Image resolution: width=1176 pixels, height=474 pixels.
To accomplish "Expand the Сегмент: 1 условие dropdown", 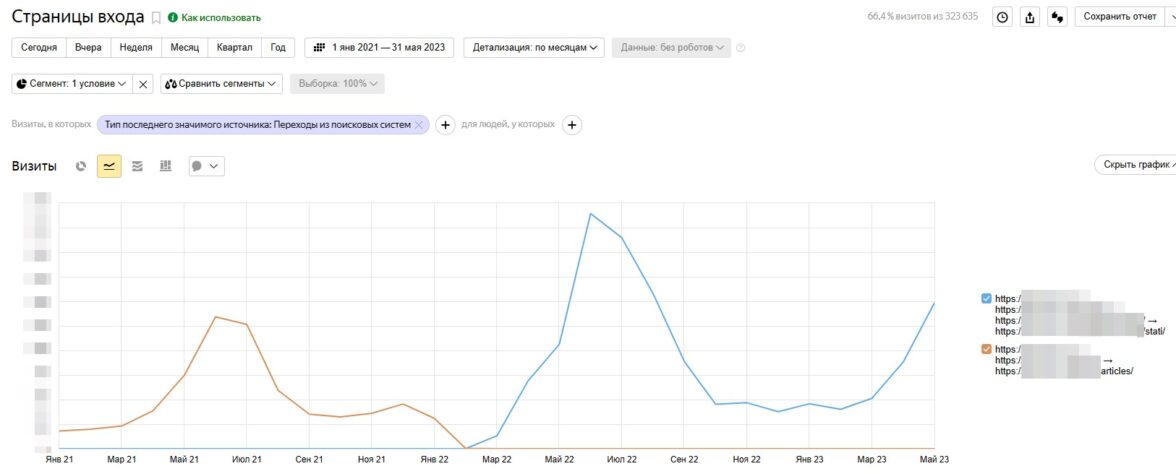I will pos(71,84).
